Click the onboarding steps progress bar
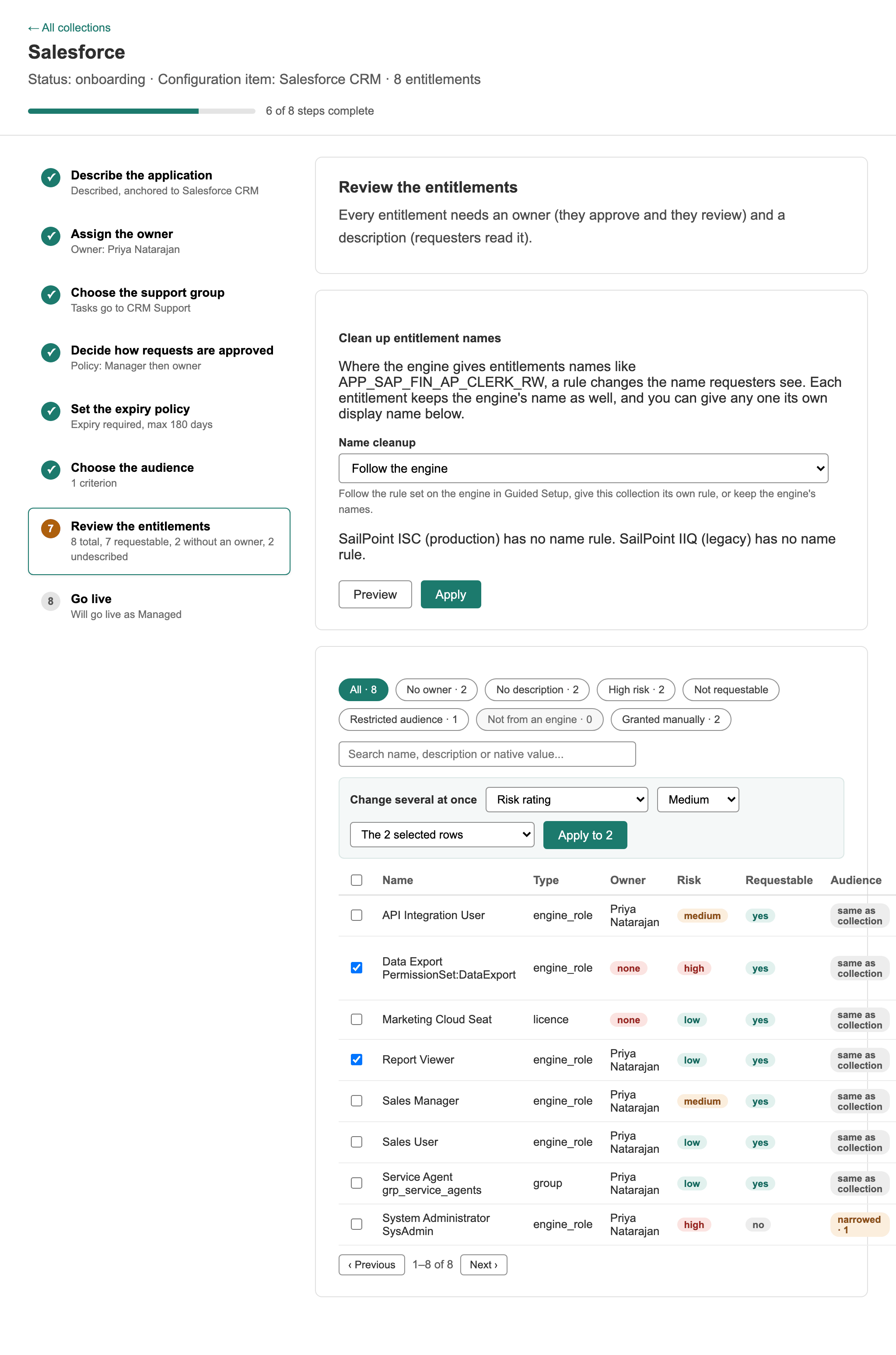896x1355 pixels. click(142, 111)
